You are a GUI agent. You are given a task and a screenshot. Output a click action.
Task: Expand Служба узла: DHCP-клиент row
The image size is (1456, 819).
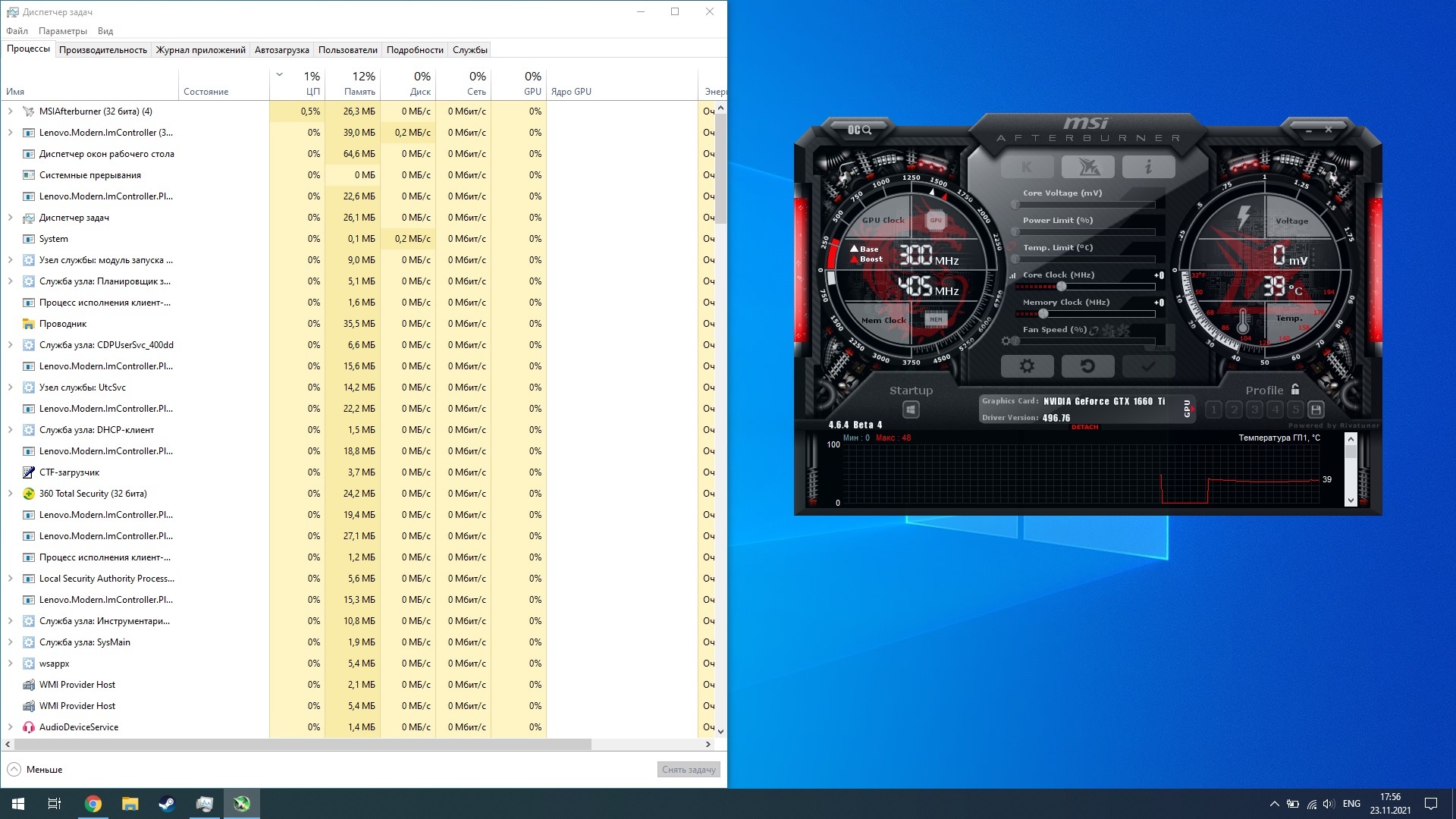tap(11, 430)
